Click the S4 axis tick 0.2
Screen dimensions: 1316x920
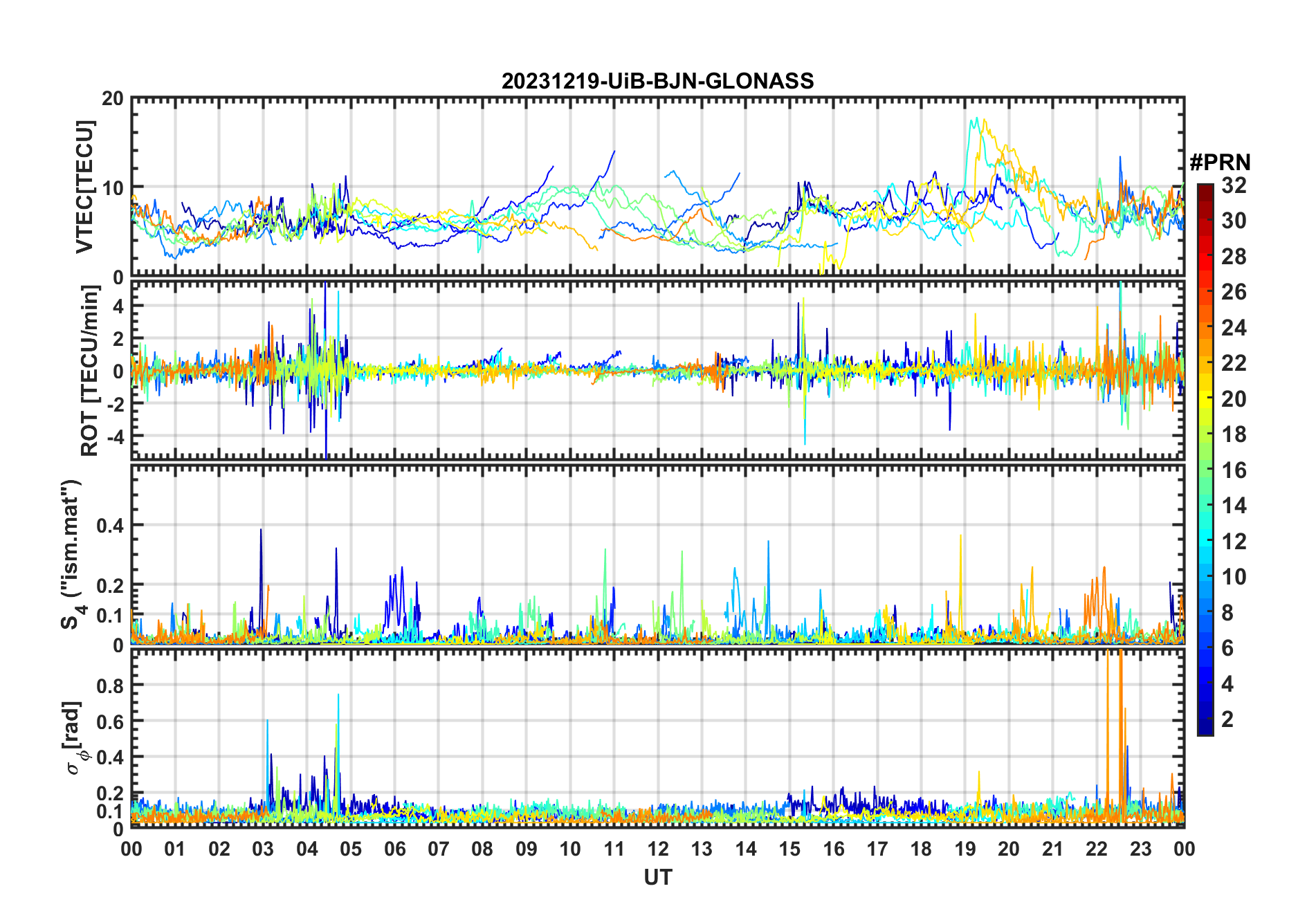(x=110, y=585)
